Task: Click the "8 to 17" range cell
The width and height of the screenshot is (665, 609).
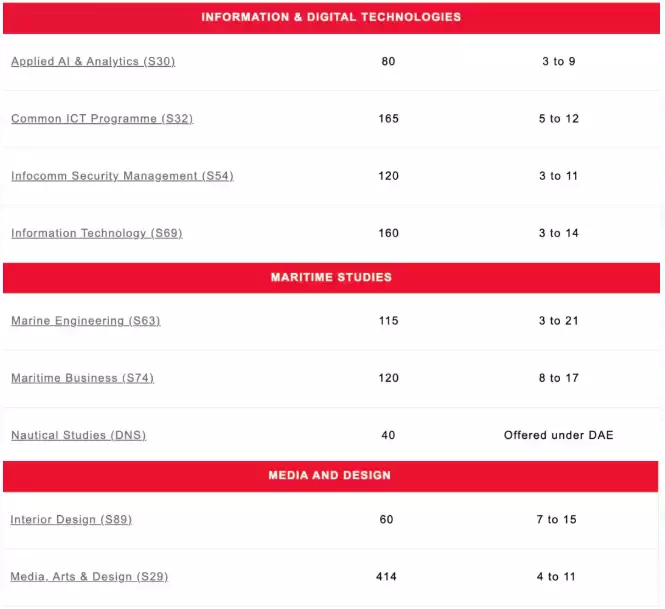Action: click(x=557, y=378)
